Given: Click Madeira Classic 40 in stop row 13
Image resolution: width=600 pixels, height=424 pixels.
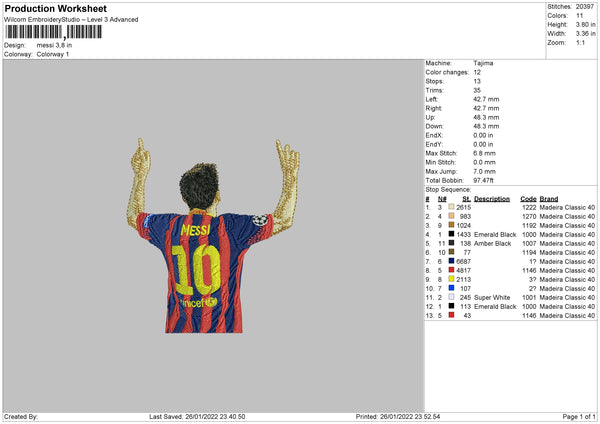Looking at the screenshot, I should 567,315.
